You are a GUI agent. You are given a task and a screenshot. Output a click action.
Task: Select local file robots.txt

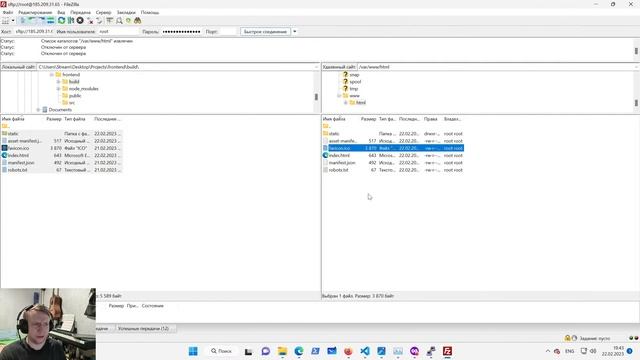61,170
